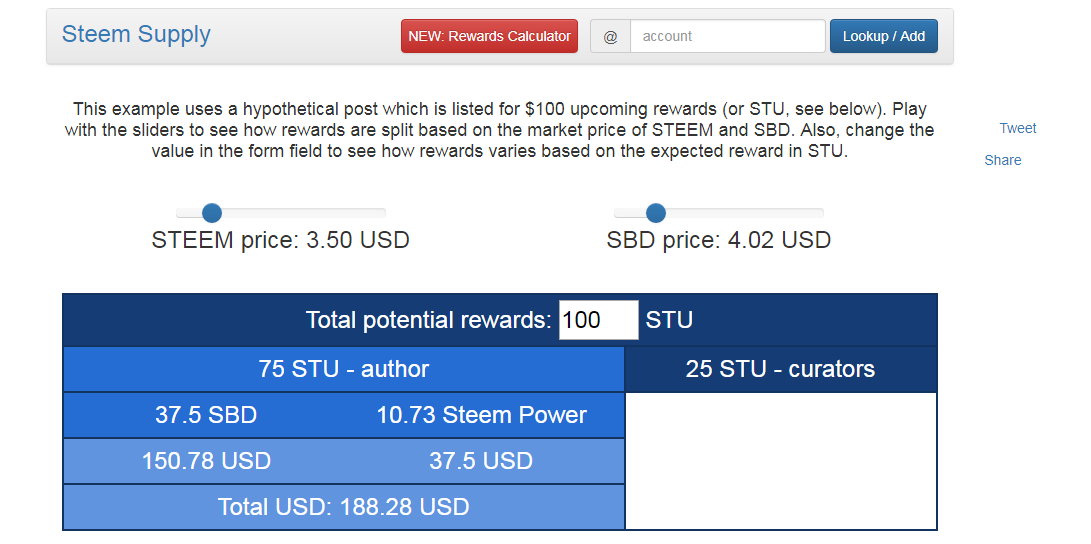Click the "SBD price: 4.02 USD" label
This screenshot has width=1091, height=544.
click(x=718, y=240)
